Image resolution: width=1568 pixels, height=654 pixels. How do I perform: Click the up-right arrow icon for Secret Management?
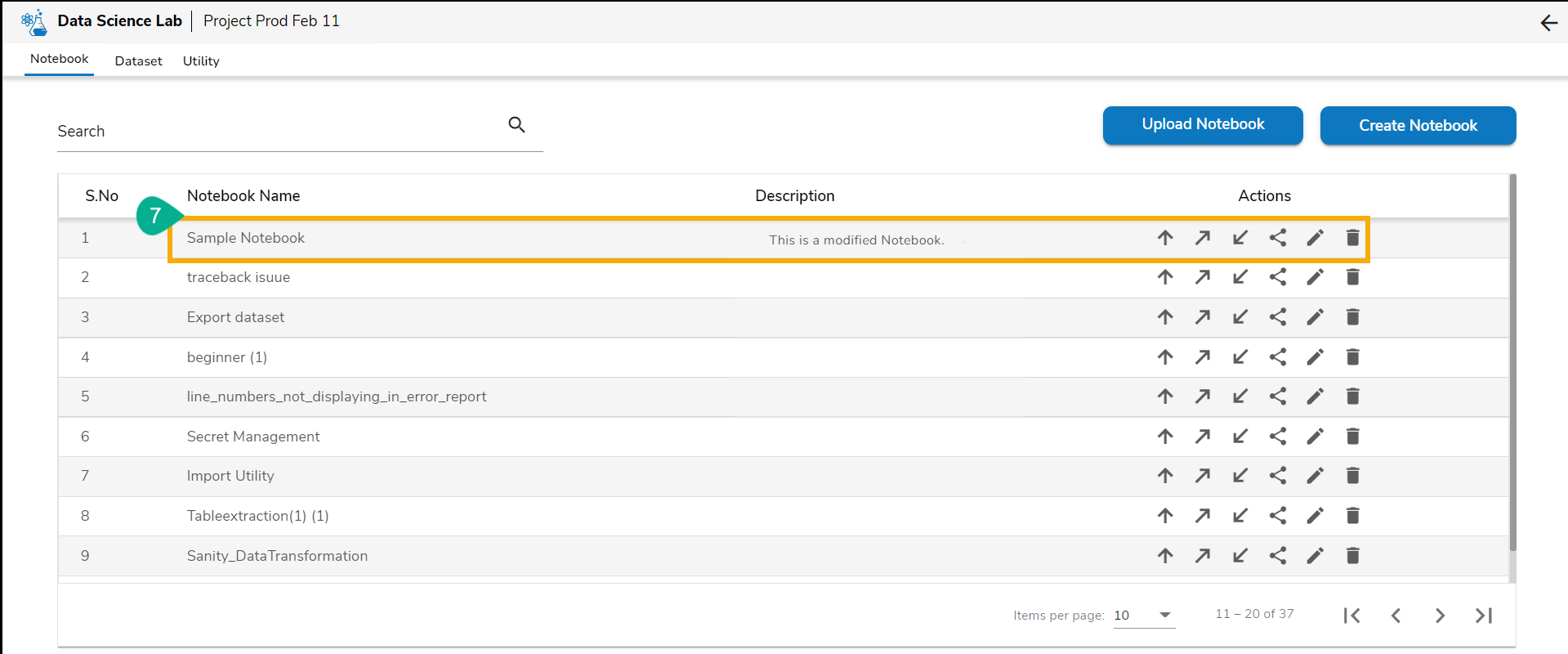pyautogui.click(x=1203, y=437)
